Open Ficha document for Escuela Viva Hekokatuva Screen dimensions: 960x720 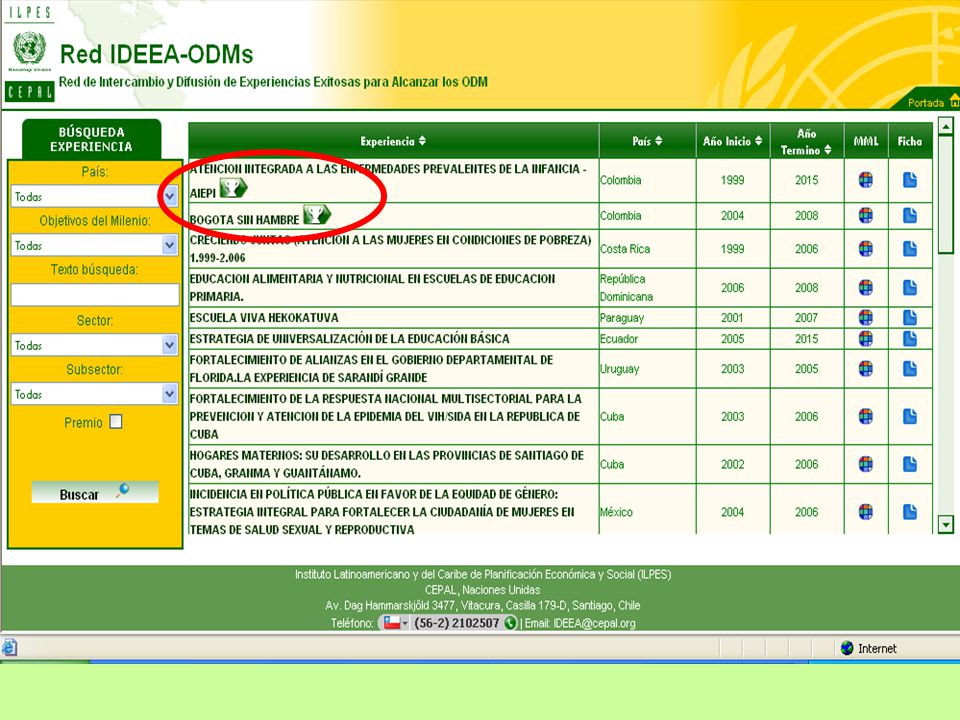(910, 318)
